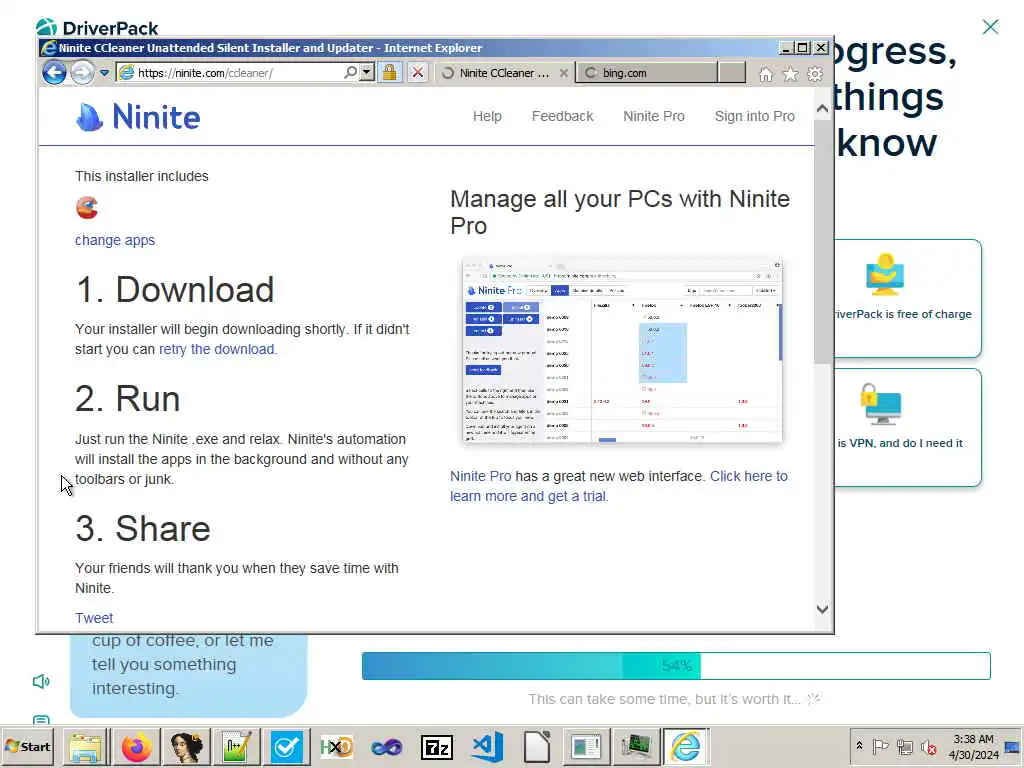Click the vertical scrollbar thumb

point(823,242)
